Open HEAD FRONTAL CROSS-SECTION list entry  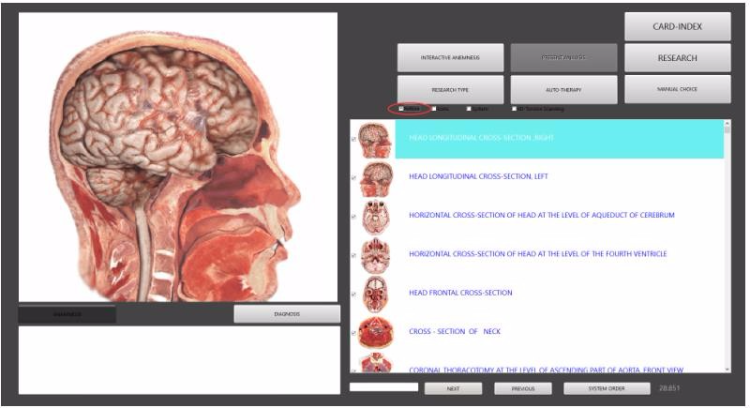460,293
